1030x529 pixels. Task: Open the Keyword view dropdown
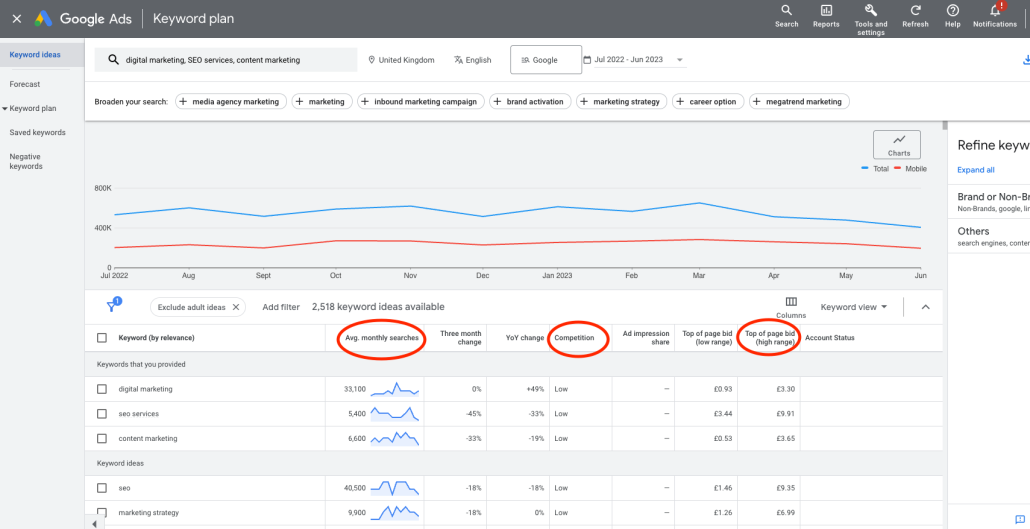pyautogui.click(x=853, y=307)
